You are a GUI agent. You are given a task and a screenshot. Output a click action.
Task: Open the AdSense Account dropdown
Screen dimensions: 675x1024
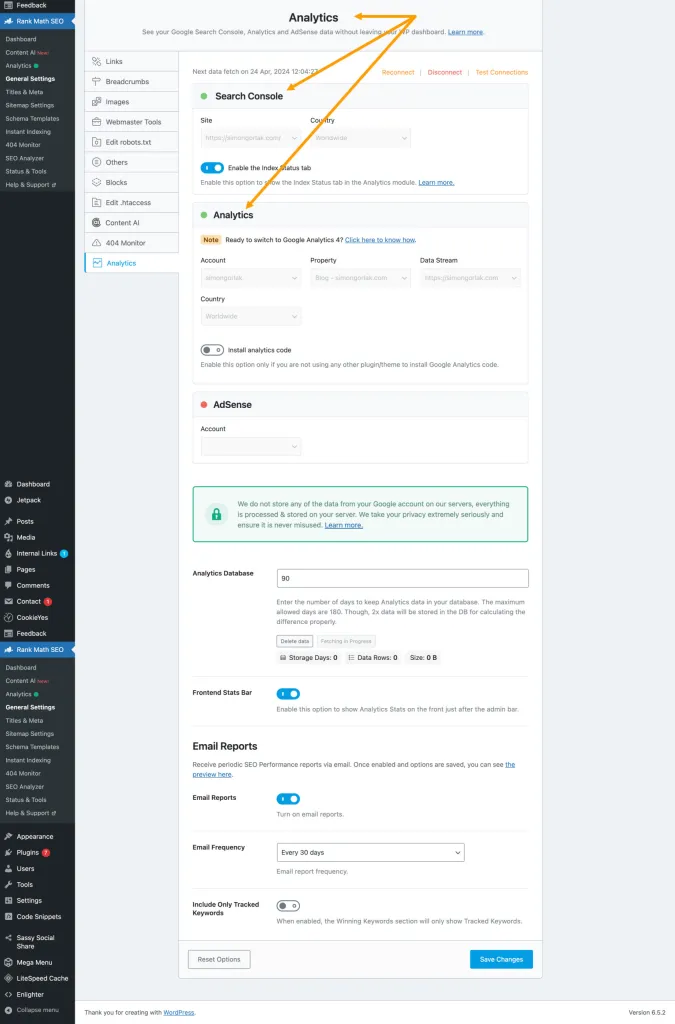pyautogui.click(x=251, y=447)
